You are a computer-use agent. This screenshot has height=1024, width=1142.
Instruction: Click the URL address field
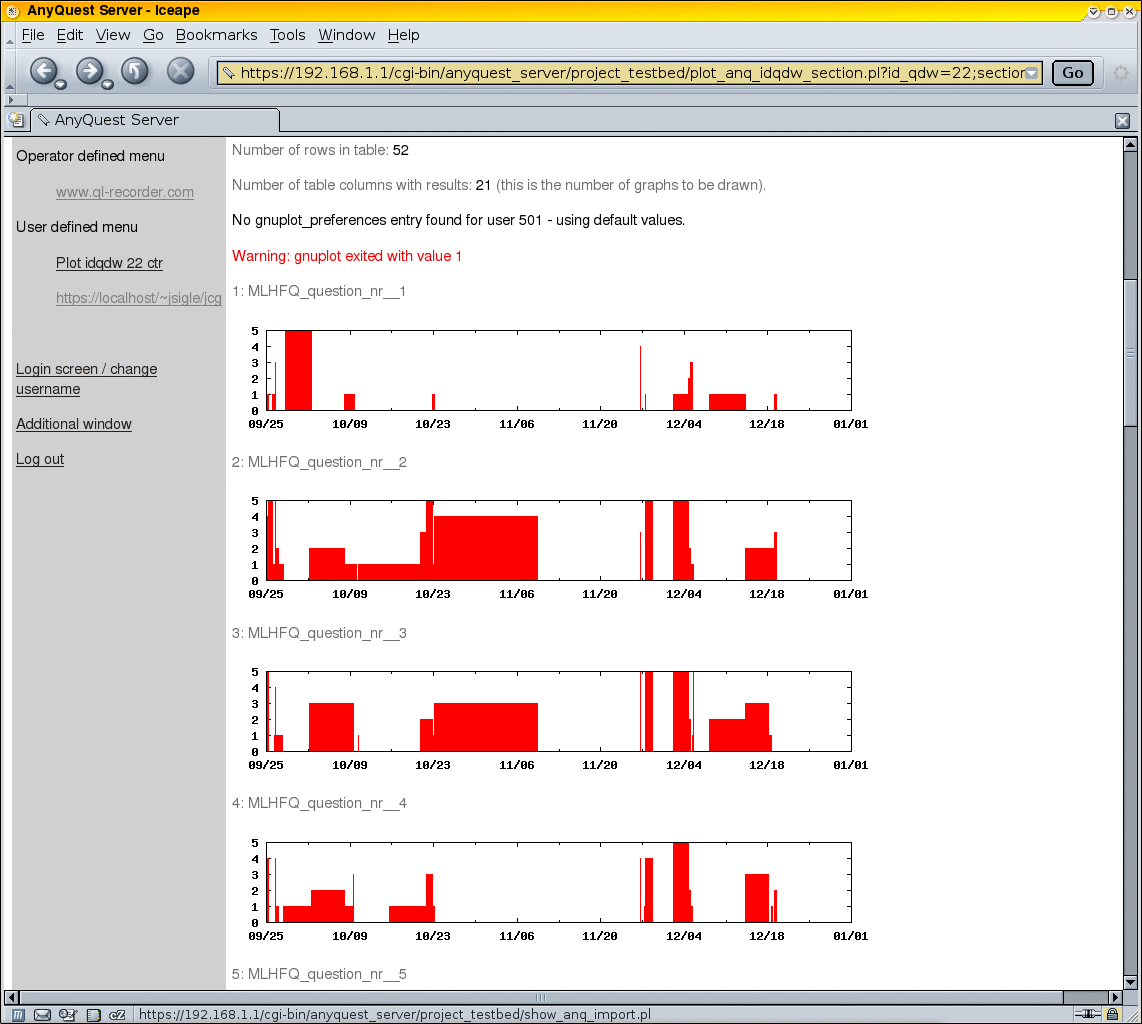(x=631, y=73)
